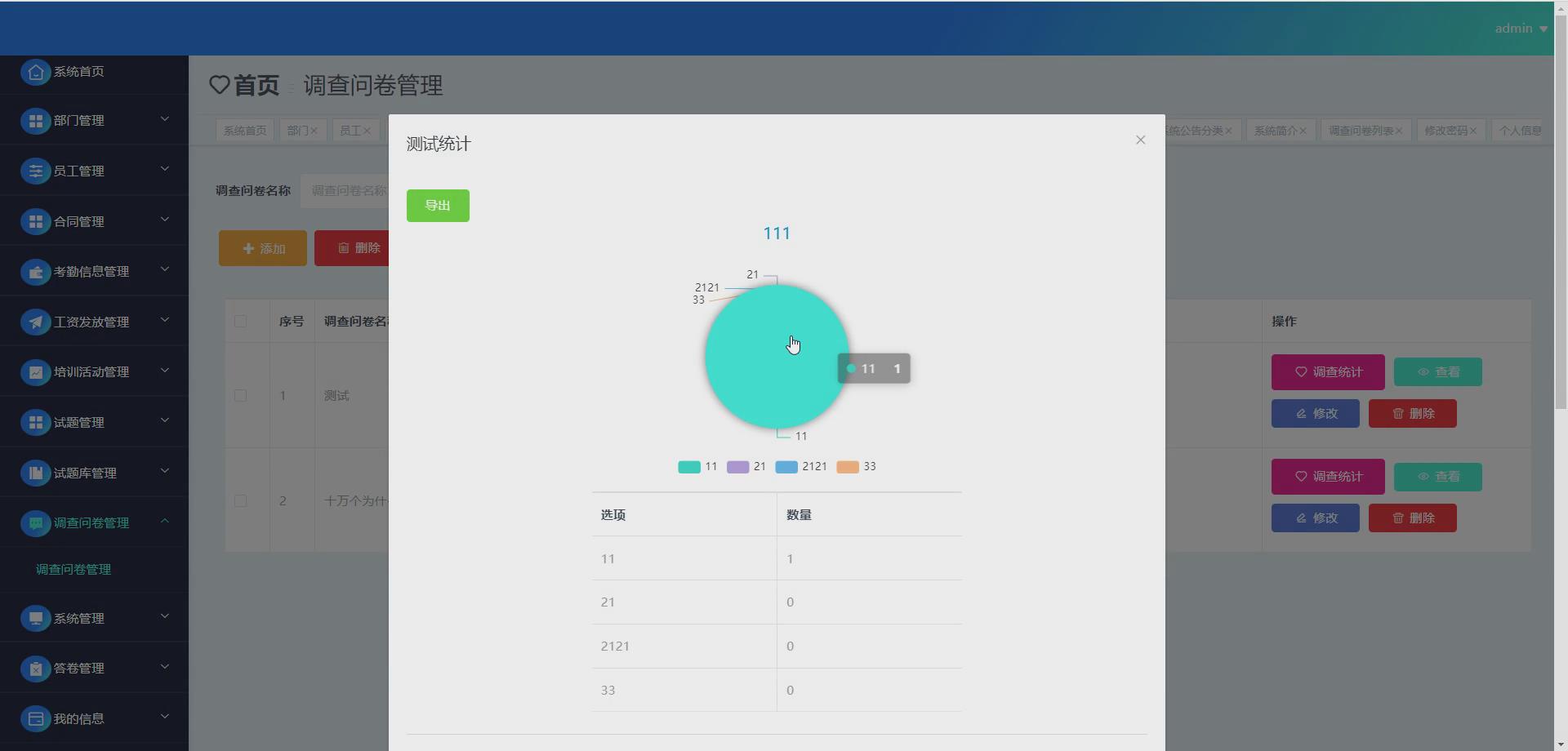This screenshot has height=751, width=1568.
Task: Open the admin user dropdown
Action: pos(1521,29)
